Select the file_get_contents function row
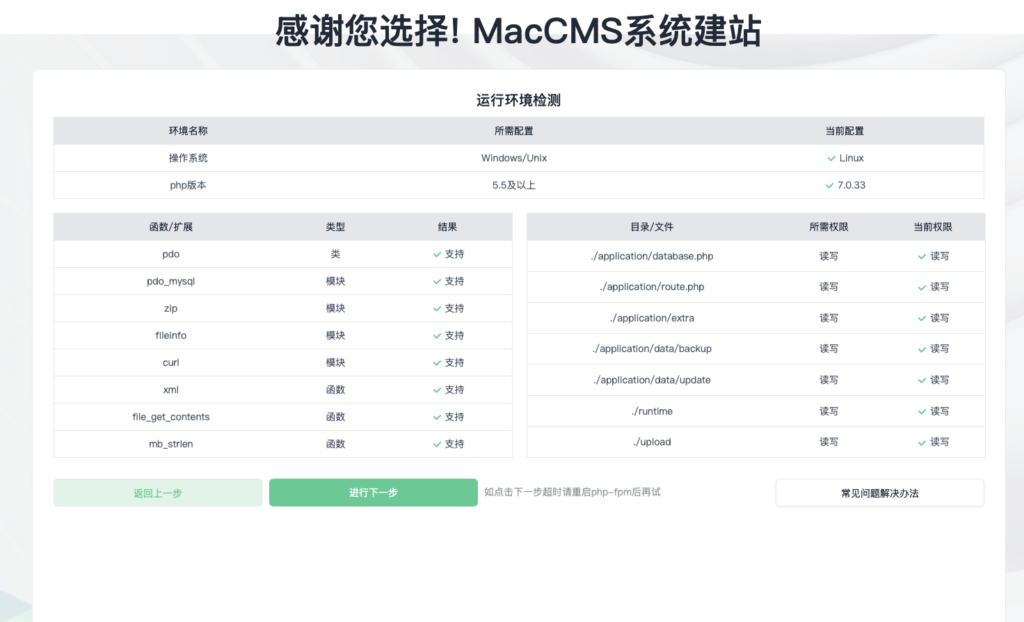 pyautogui.click(x=170, y=416)
